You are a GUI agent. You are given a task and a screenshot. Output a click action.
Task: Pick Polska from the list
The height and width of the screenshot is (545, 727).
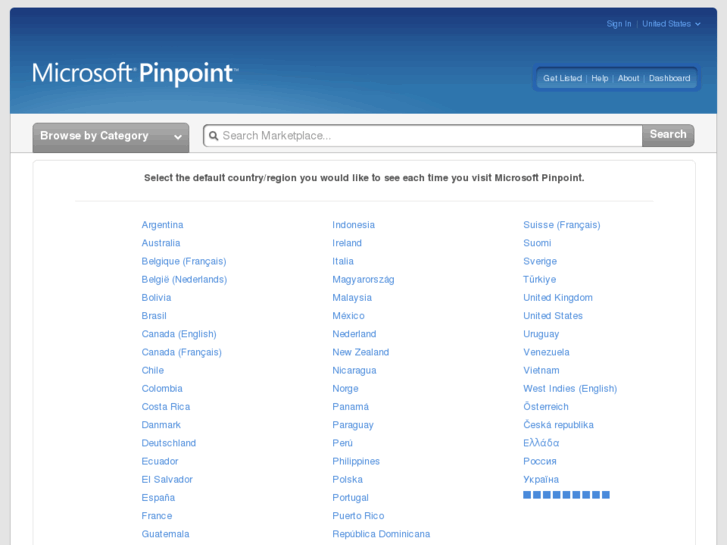(x=347, y=480)
